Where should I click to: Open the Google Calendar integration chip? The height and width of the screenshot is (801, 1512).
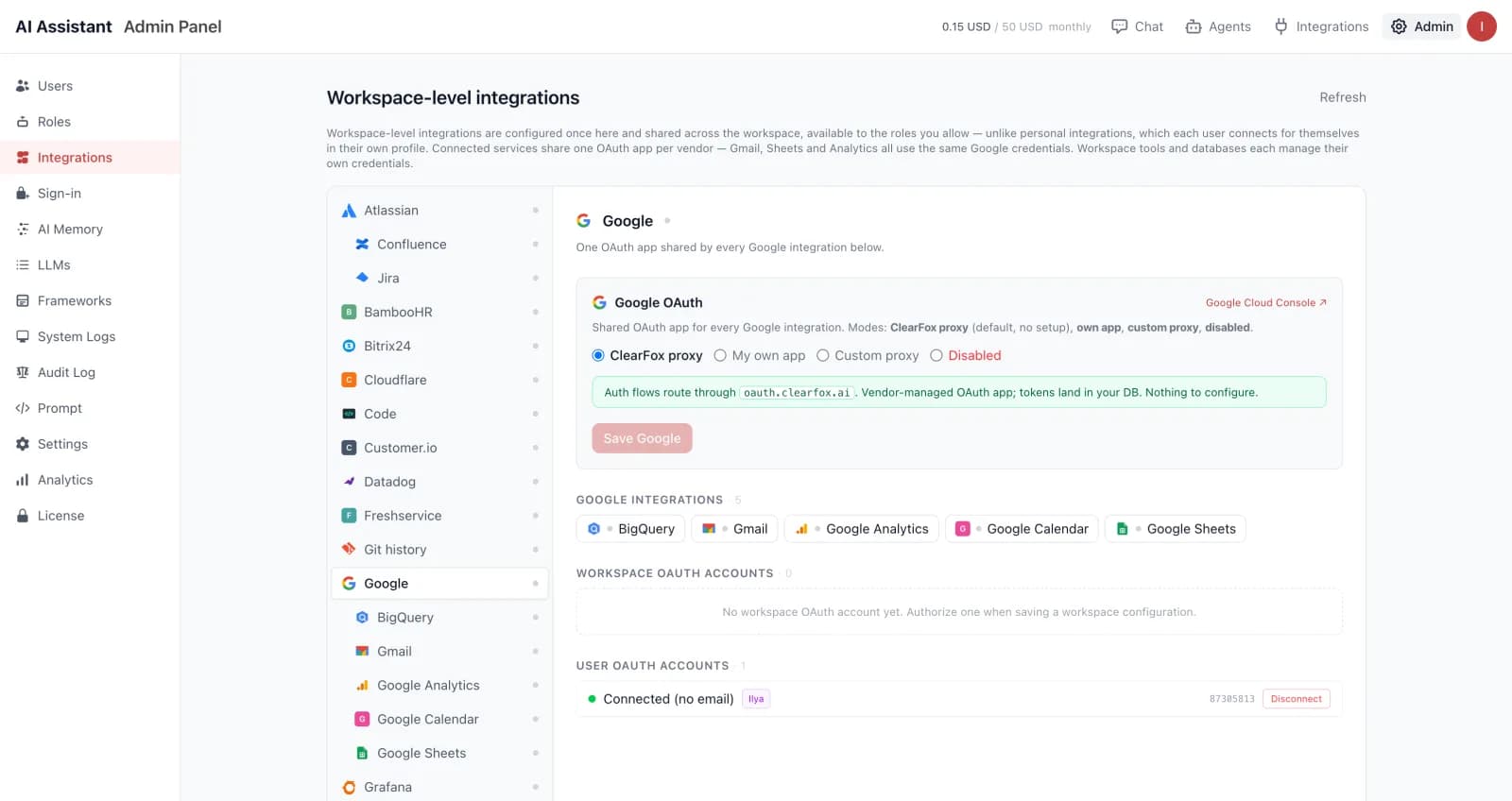point(1022,529)
